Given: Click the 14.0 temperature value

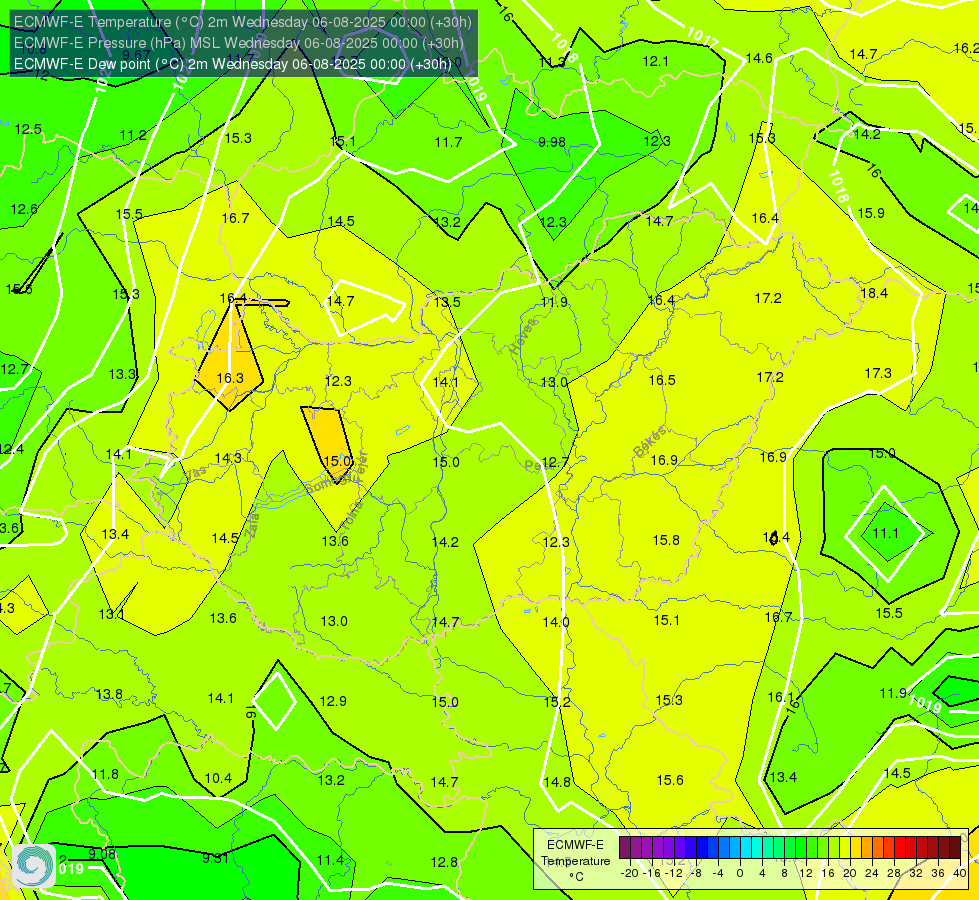Looking at the screenshot, I should 556,622.
